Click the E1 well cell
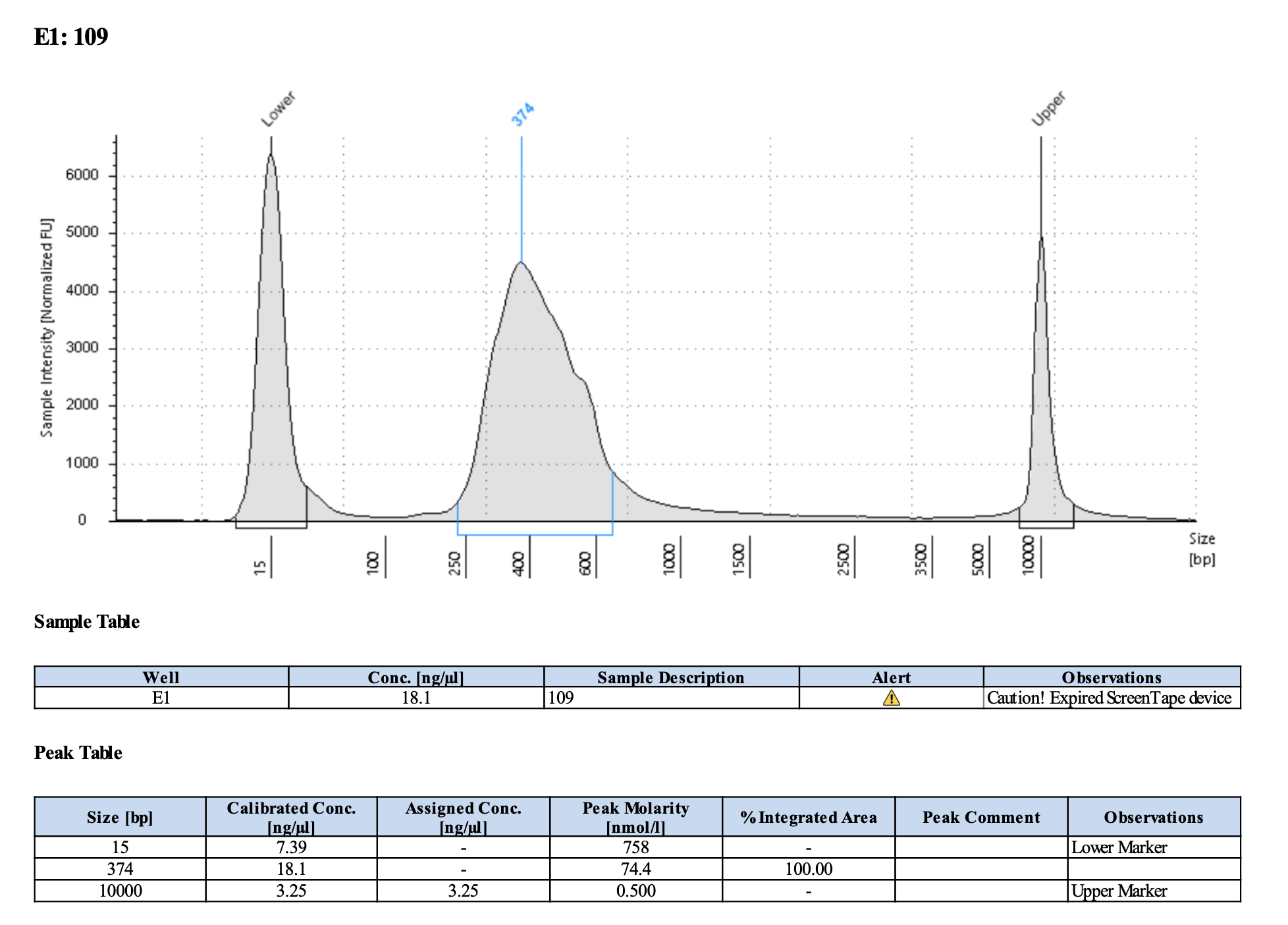Viewport: 1288px width, 925px height. 161,698
